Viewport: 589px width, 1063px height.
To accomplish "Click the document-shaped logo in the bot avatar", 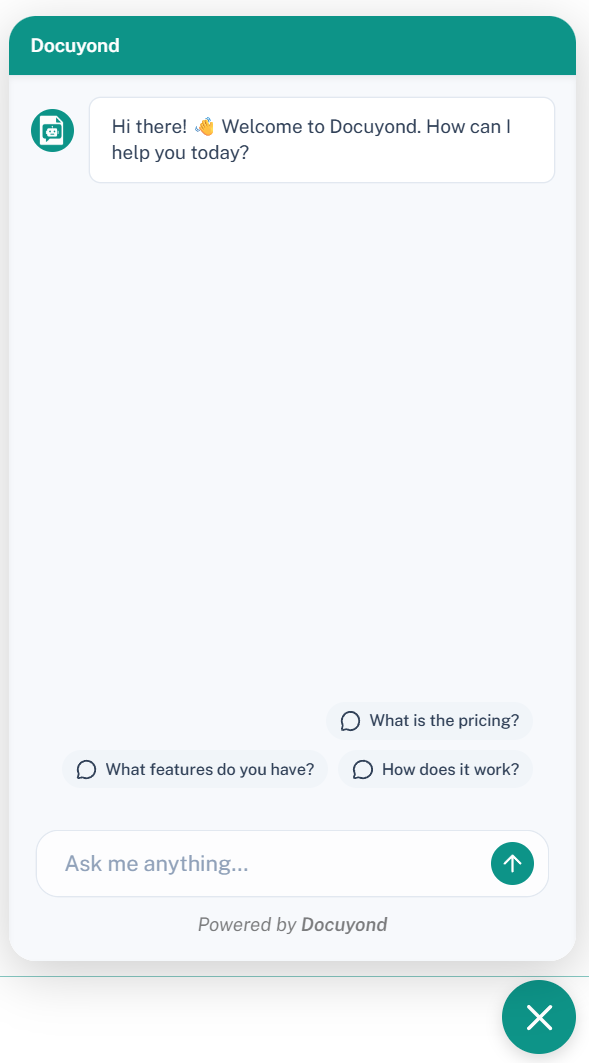I will 51,130.
